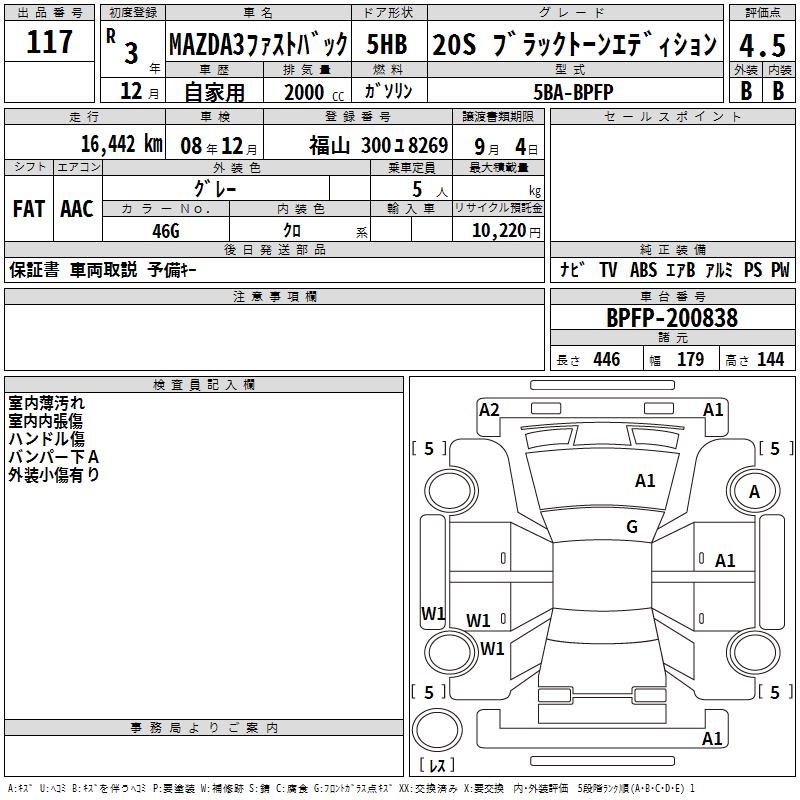
Task: Click the interior grade B under 内装
Action: pyautogui.click(x=779, y=91)
